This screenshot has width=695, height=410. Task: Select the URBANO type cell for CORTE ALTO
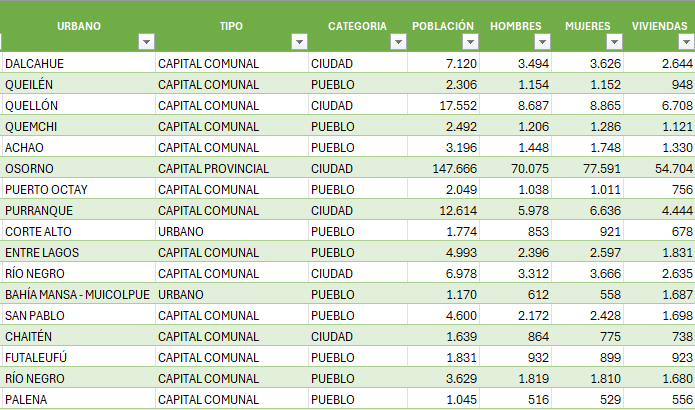pos(232,231)
